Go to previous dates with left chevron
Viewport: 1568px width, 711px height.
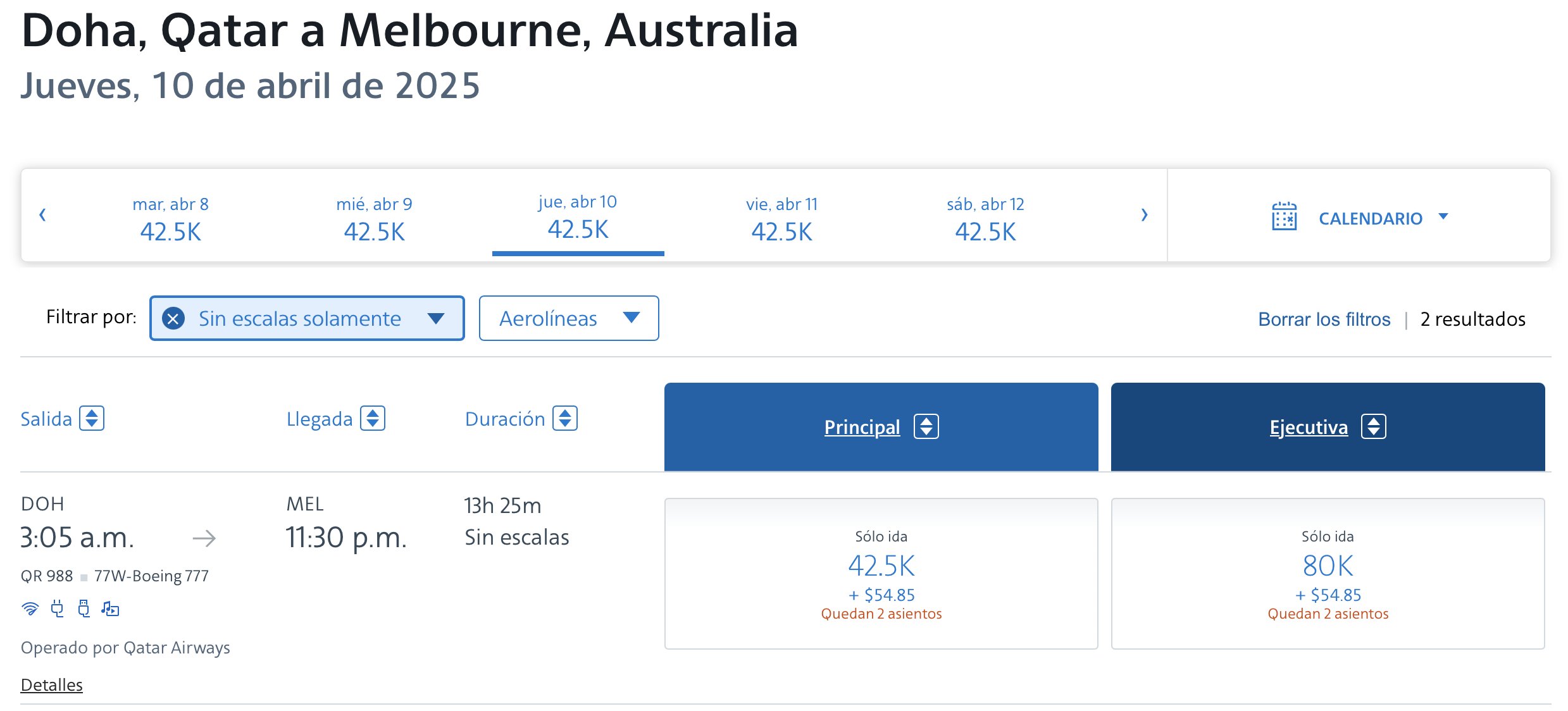point(42,215)
